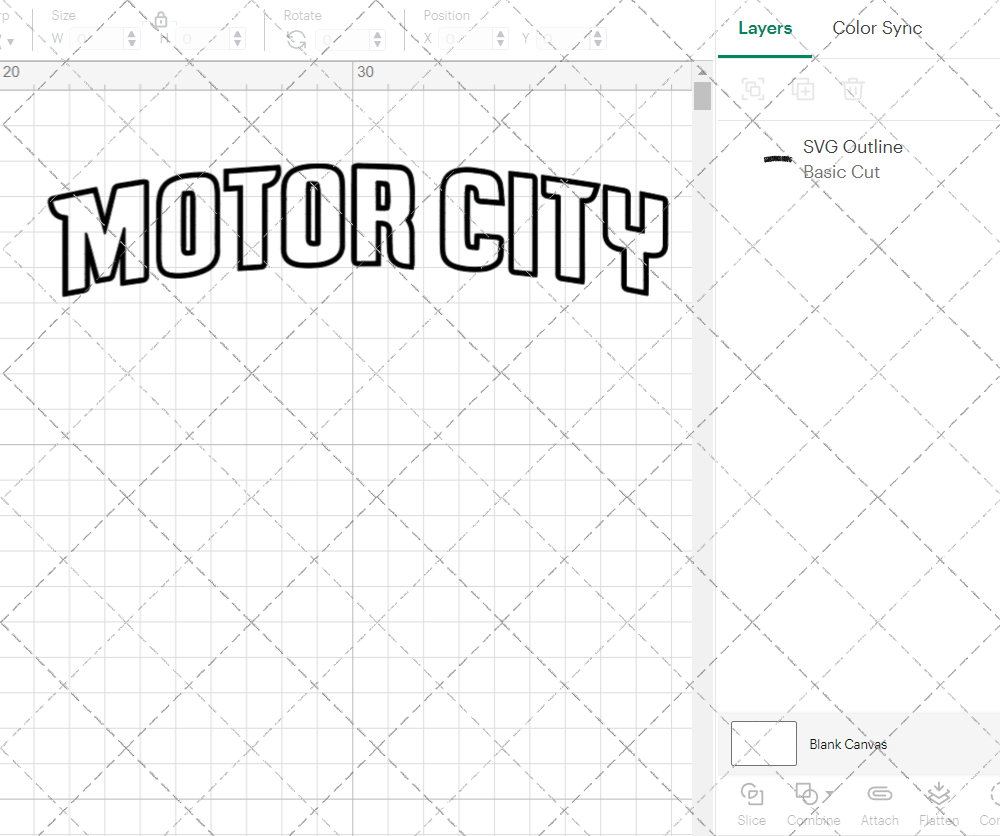The image size is (1000, 836).
Task: Open the Color Sync tab
Action: point(877,28)
